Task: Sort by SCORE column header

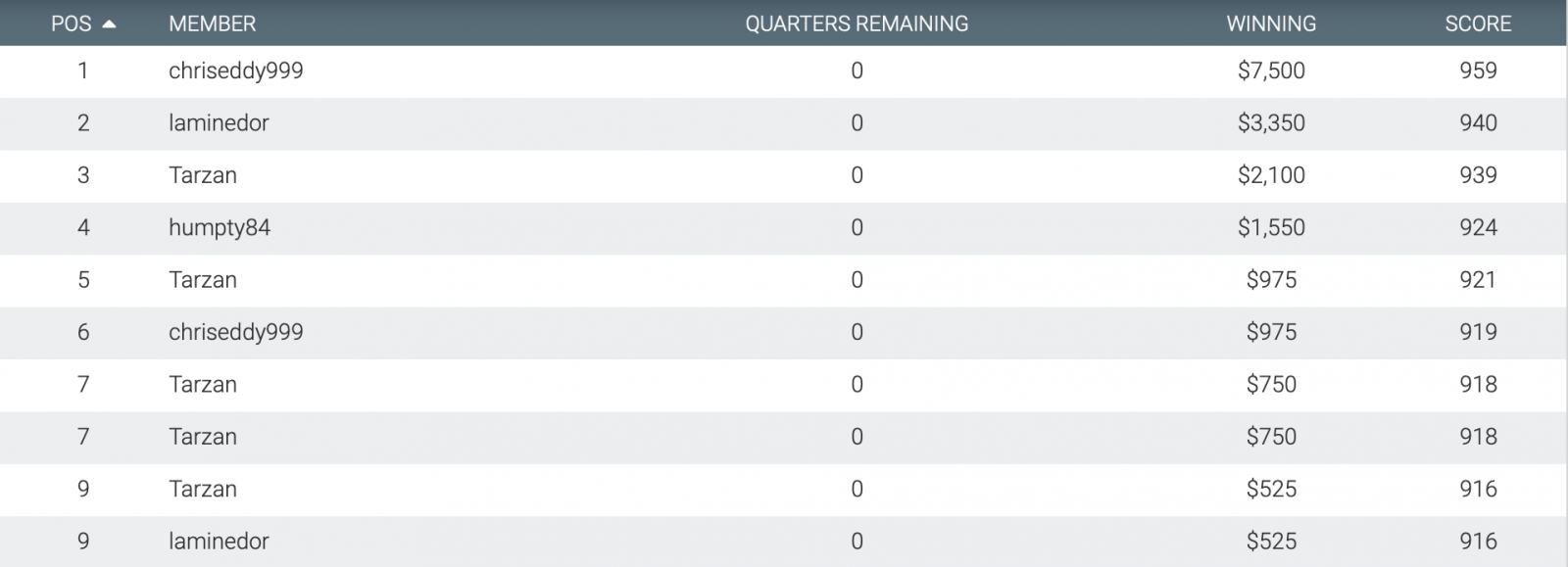Action: [x=1478, y=24]
